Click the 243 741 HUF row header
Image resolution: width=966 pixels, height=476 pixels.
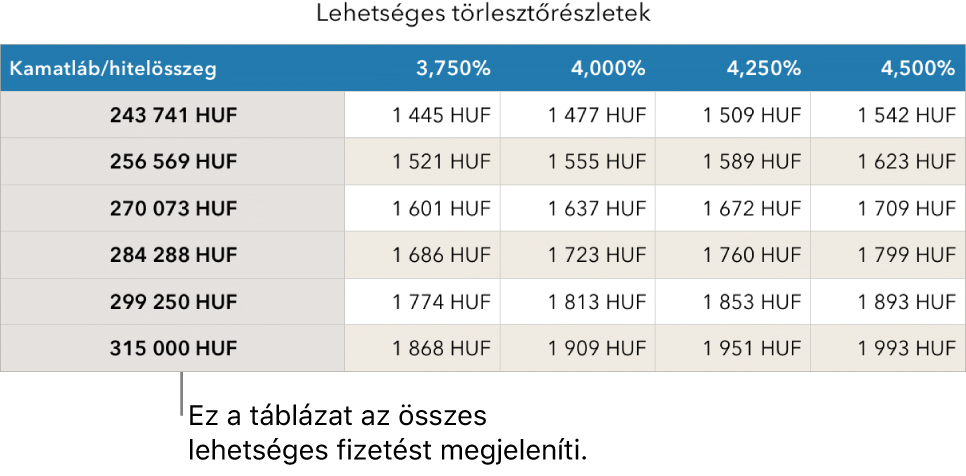click(172, 115)
